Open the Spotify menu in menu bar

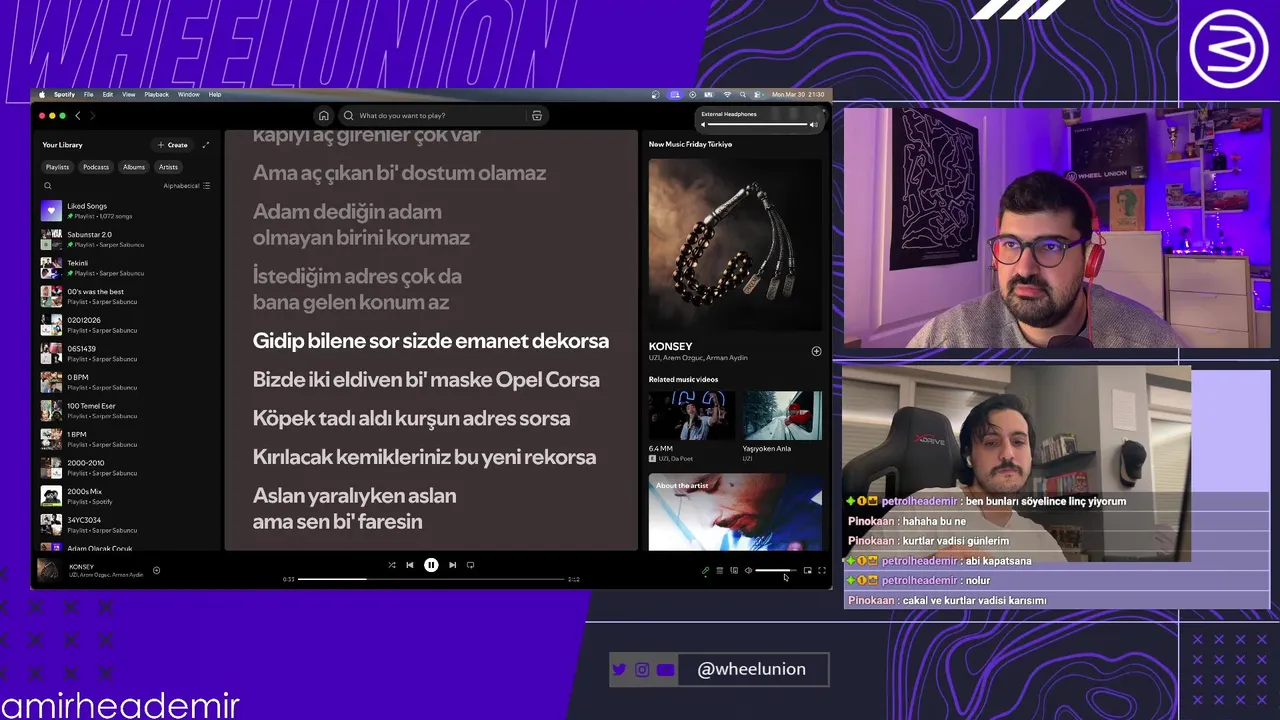pyautogui.click(x=64, y=94)
